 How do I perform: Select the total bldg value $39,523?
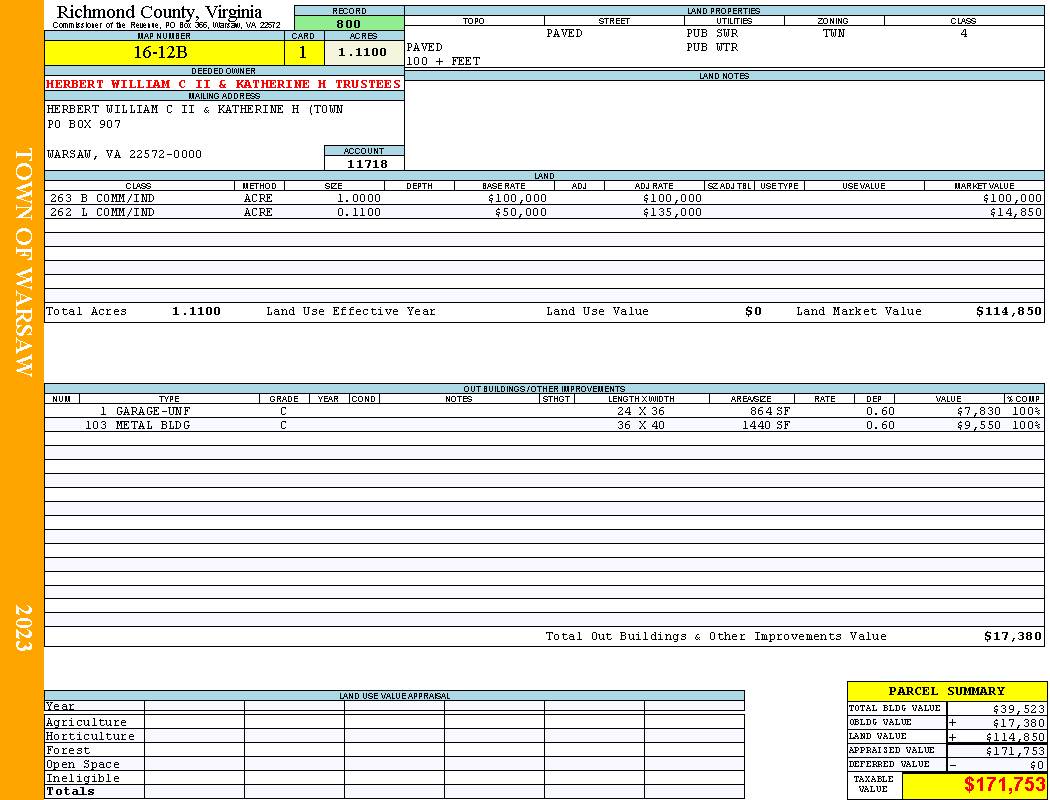[1017, 709]
